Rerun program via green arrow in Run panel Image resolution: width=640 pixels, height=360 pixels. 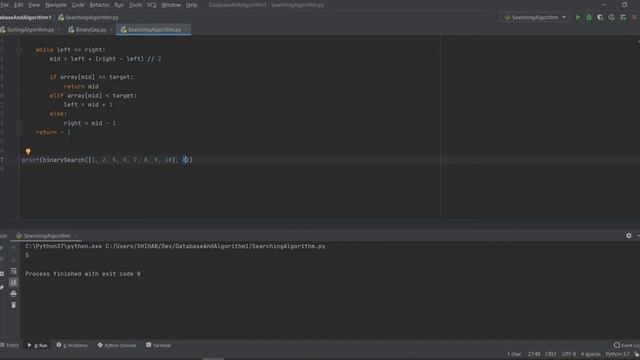tap(2, 248)
